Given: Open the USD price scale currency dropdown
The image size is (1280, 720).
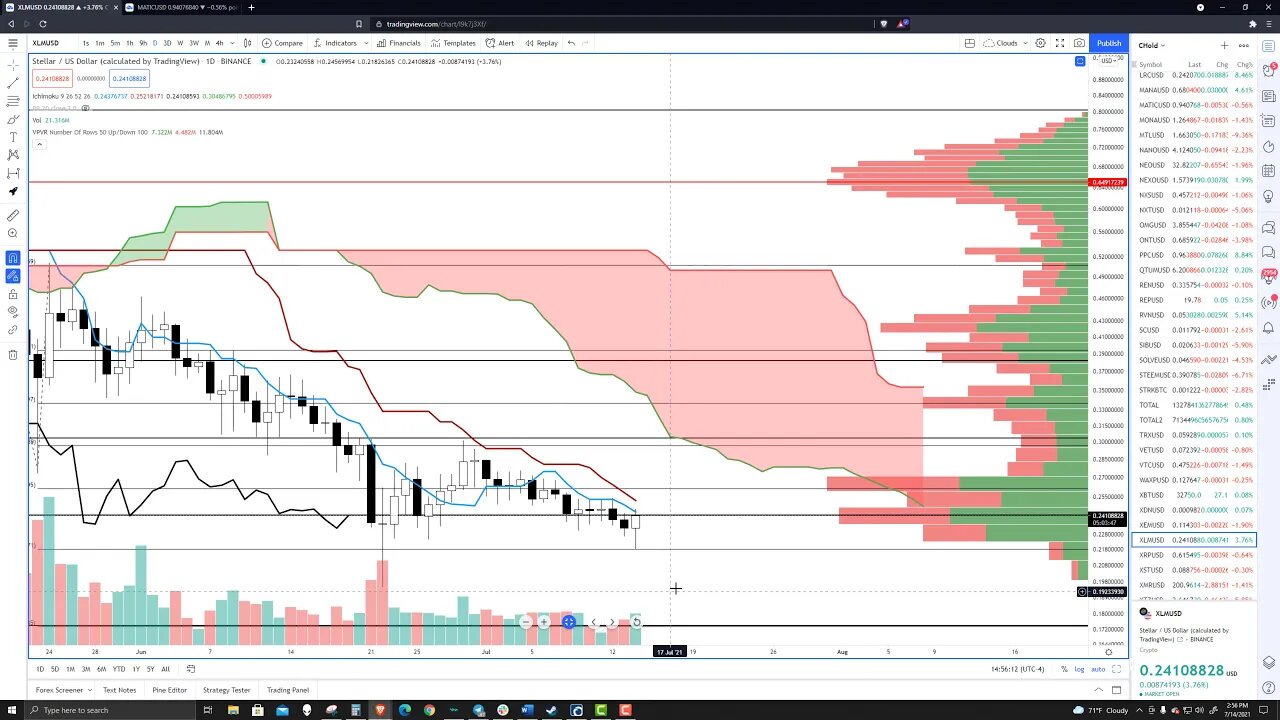Looking at the screenshot, I should pos(1108,61).
